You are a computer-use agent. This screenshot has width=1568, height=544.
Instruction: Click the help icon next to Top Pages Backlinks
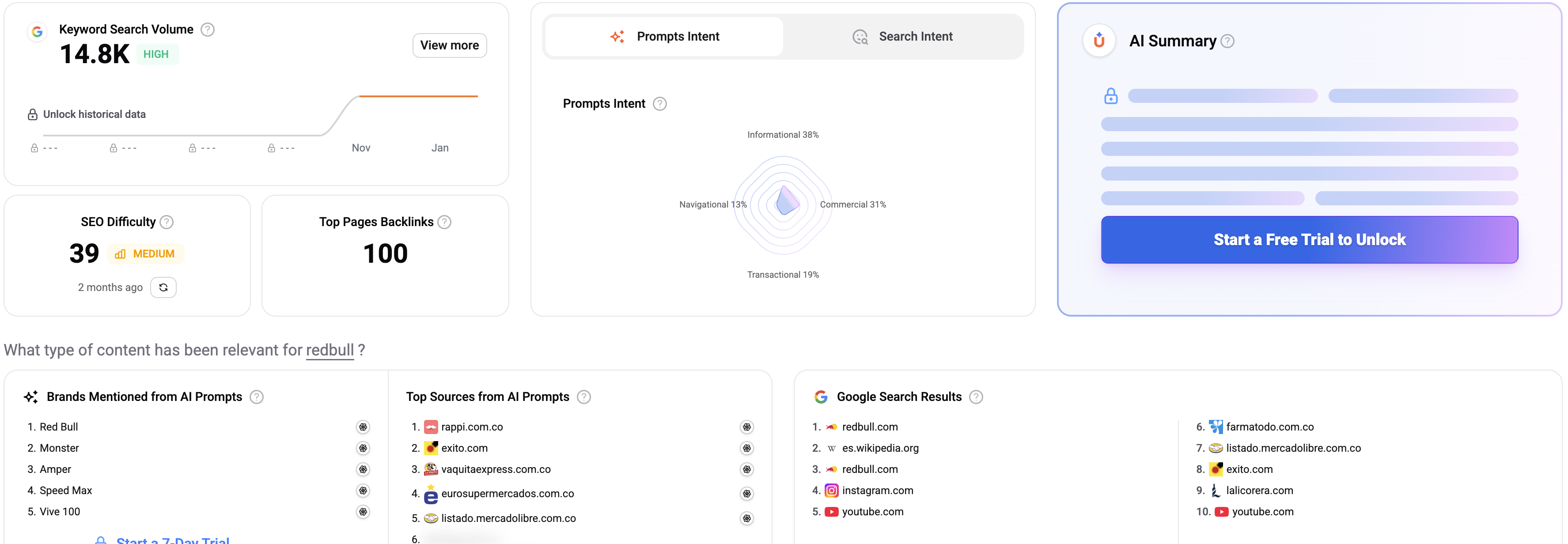tap(445, 222)
